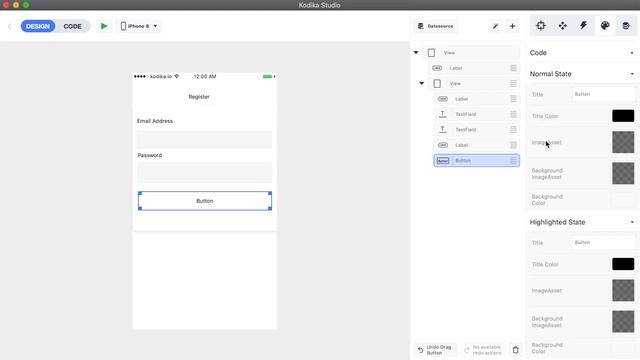Select the Password label on canvas
This screenshot has width=640, height=360.
pos(150,155)
